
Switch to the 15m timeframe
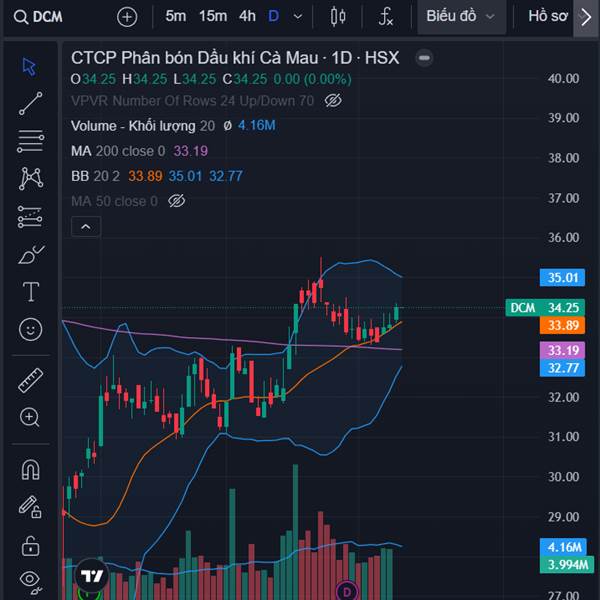pyautogui.click(x=213, y=16)
